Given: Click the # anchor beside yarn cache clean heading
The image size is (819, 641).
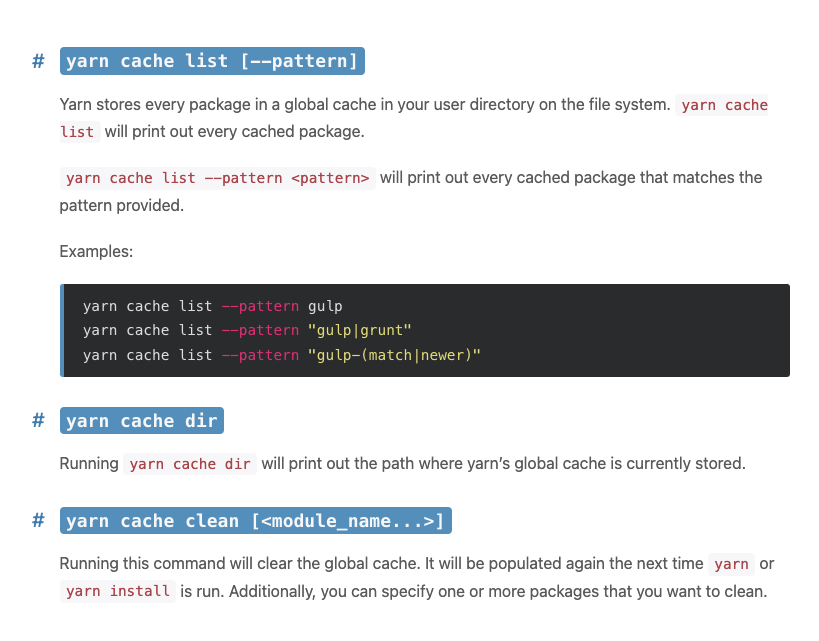Looking at the screenshot, I should tap(38, 520).
